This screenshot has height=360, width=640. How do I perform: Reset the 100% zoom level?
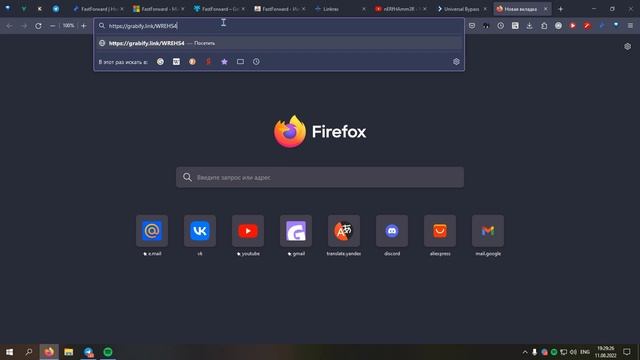[x=68, y=26]
